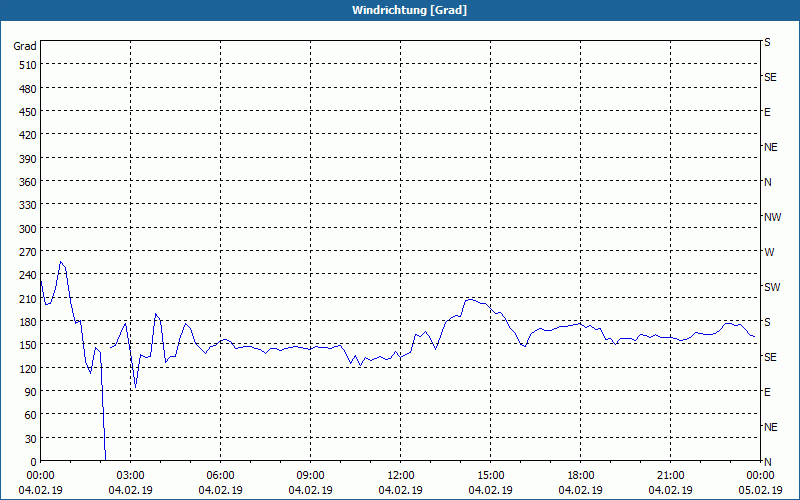This screenshot has width=800, height=500.
Task: Click the 21:00 time axis label
Action: (670, 476)
